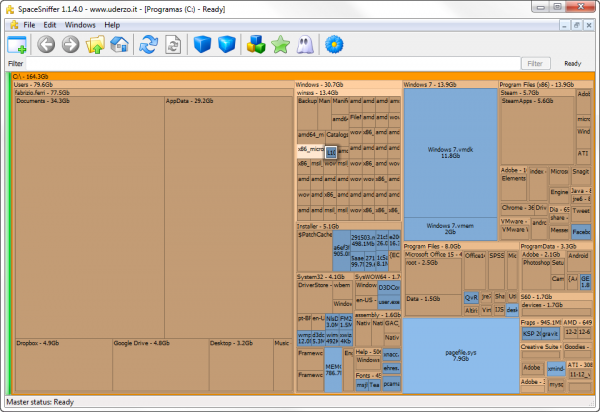Open the Help menu

pyautogui.click(x=112, y=23)
